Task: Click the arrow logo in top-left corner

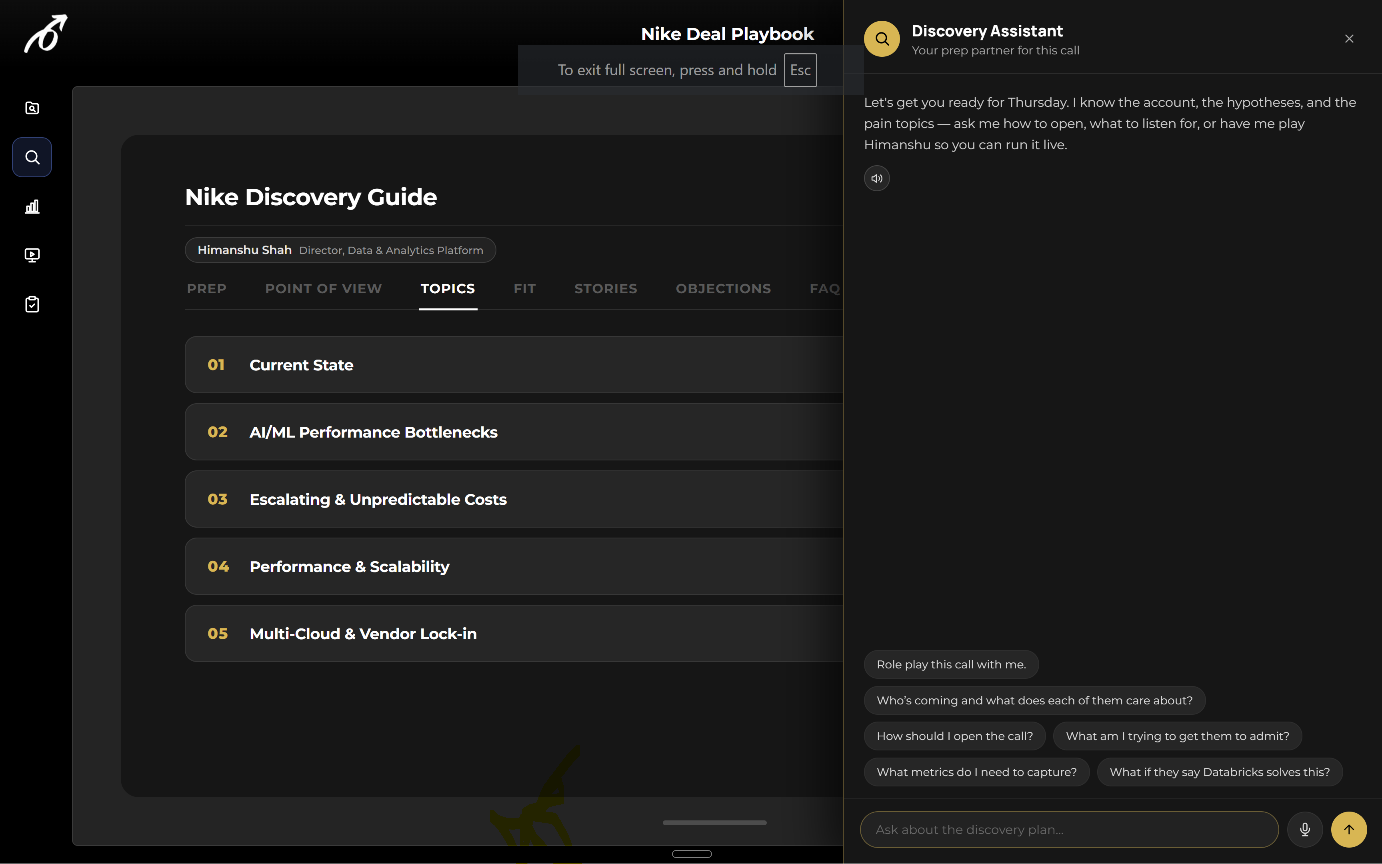Action: 46,34
